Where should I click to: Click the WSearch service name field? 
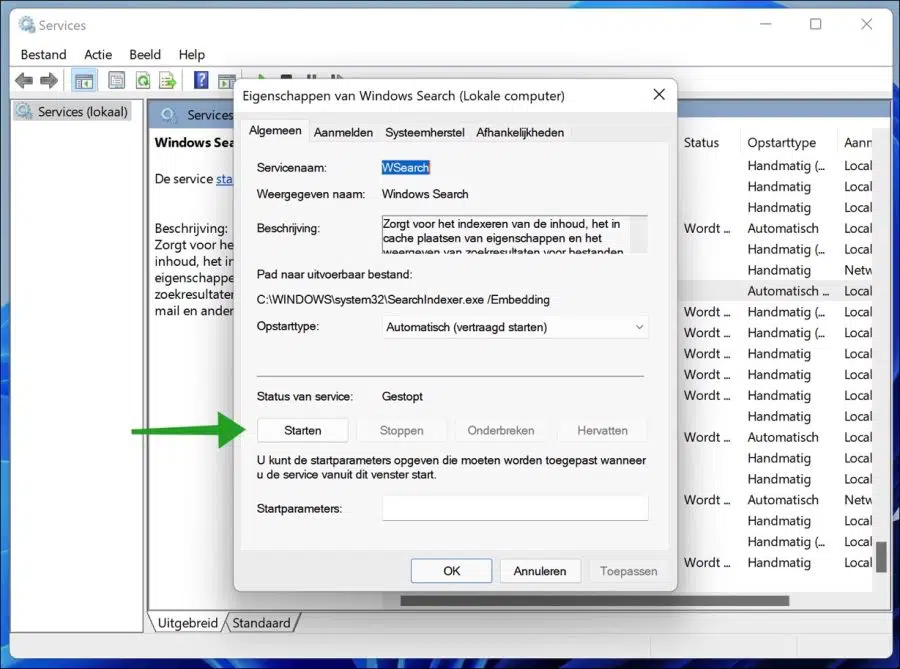[406, 168]
